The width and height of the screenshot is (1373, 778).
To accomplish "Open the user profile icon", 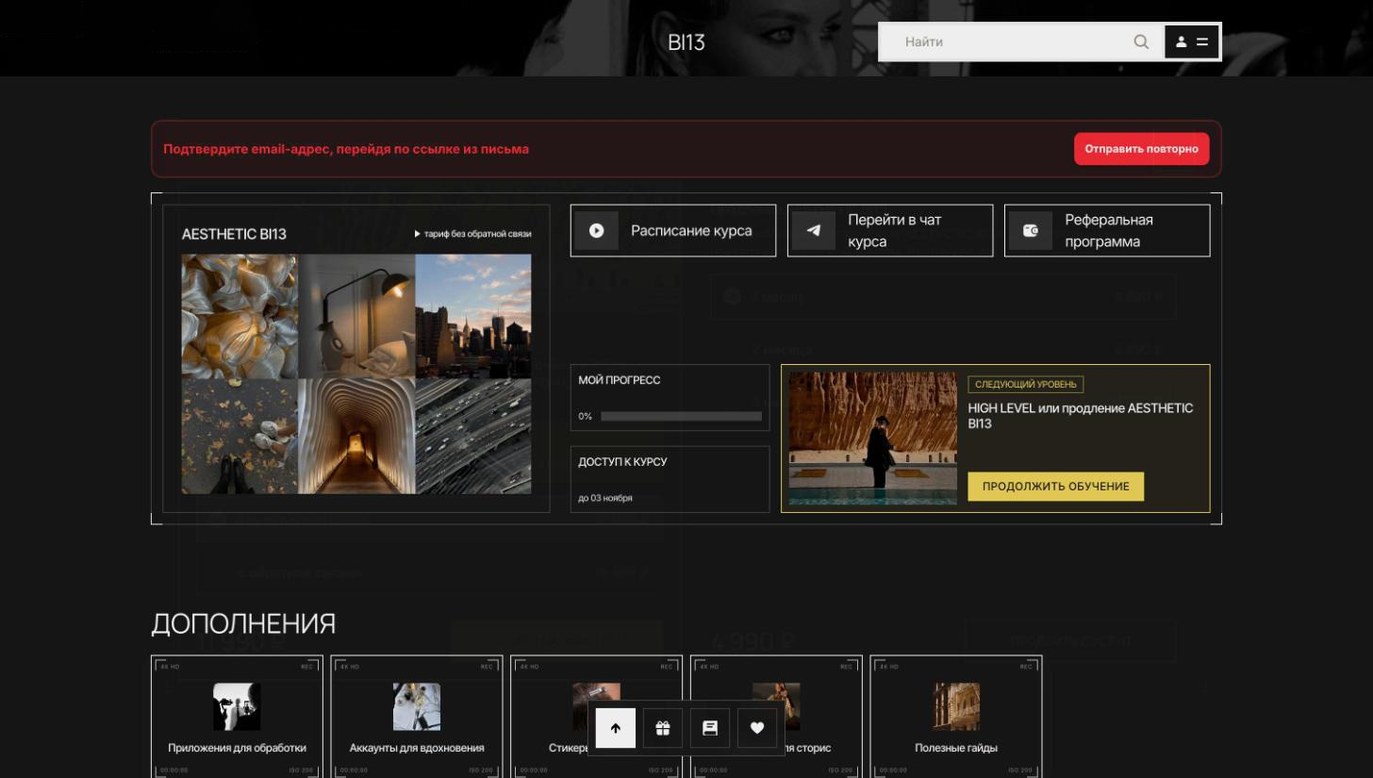I will point(1181,42).
